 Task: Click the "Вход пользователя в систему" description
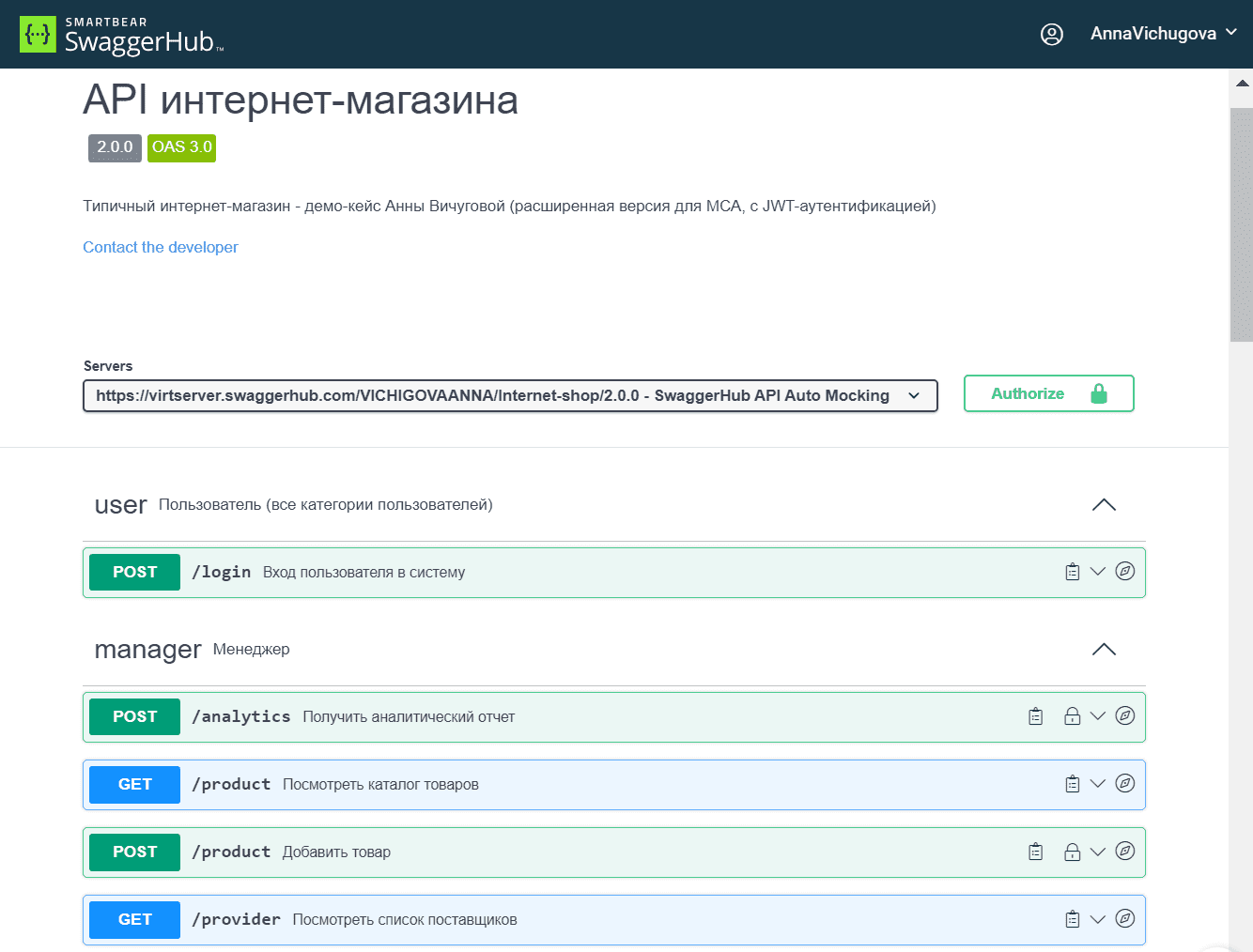[364, 572]
